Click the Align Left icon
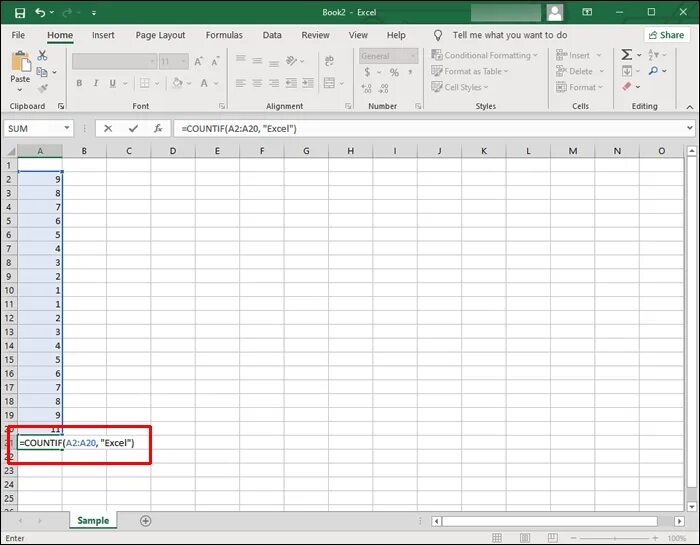The height and width of the screenshot is (545, 700). point(241,83)
